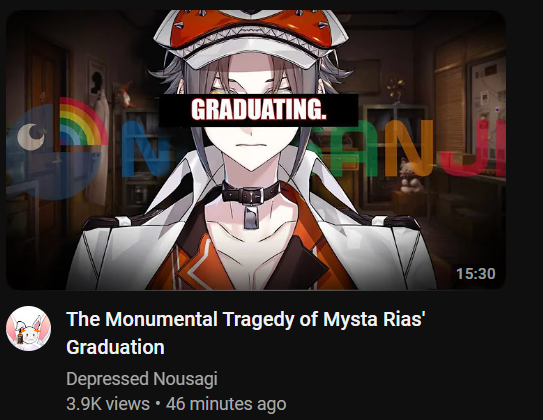Viewport: 543px width, 420px height.
Task: Click the orange letter N in thumbnail
Action: (407, 148)
